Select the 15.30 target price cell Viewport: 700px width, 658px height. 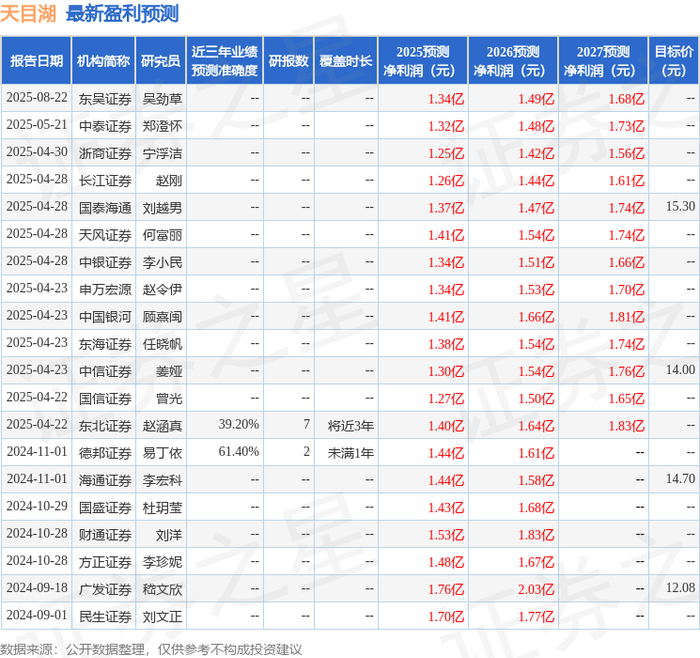pyautogui.click(x=680, y=206)
